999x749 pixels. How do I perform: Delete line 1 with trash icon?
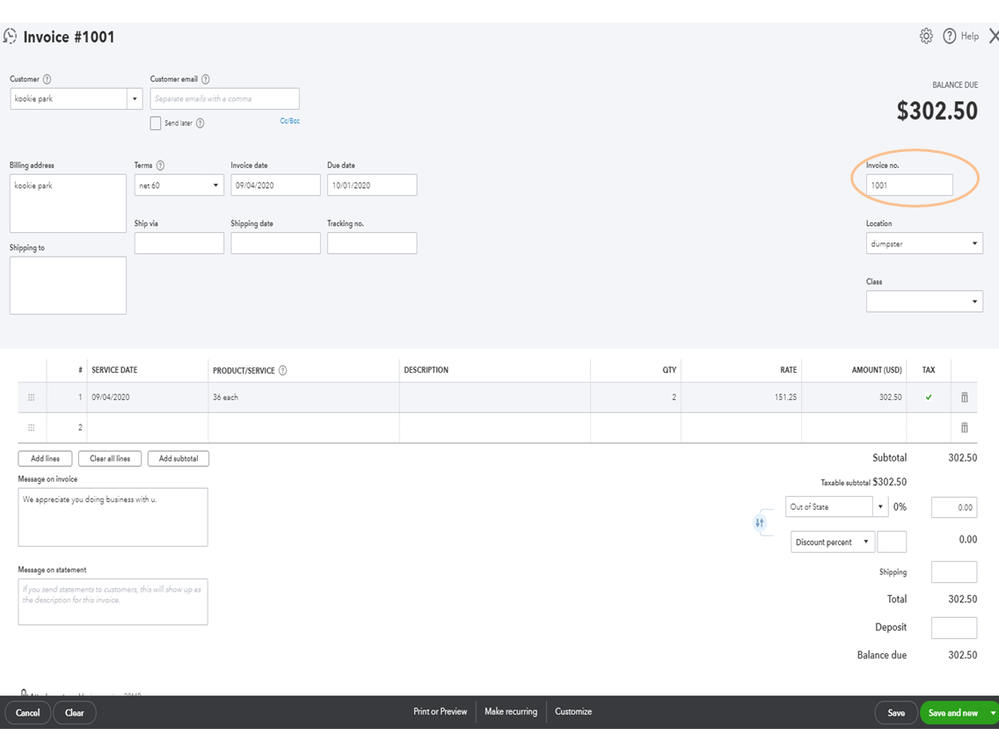tap(964, 398)
